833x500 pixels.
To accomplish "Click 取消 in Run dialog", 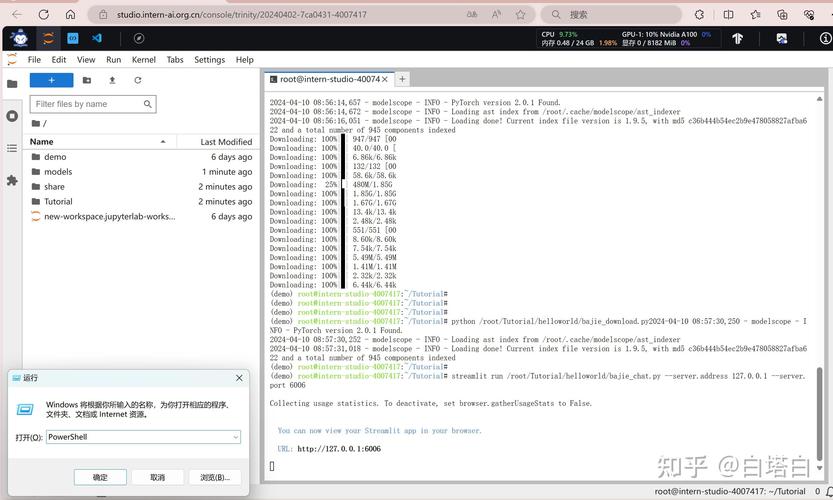I will coord(158,477).
